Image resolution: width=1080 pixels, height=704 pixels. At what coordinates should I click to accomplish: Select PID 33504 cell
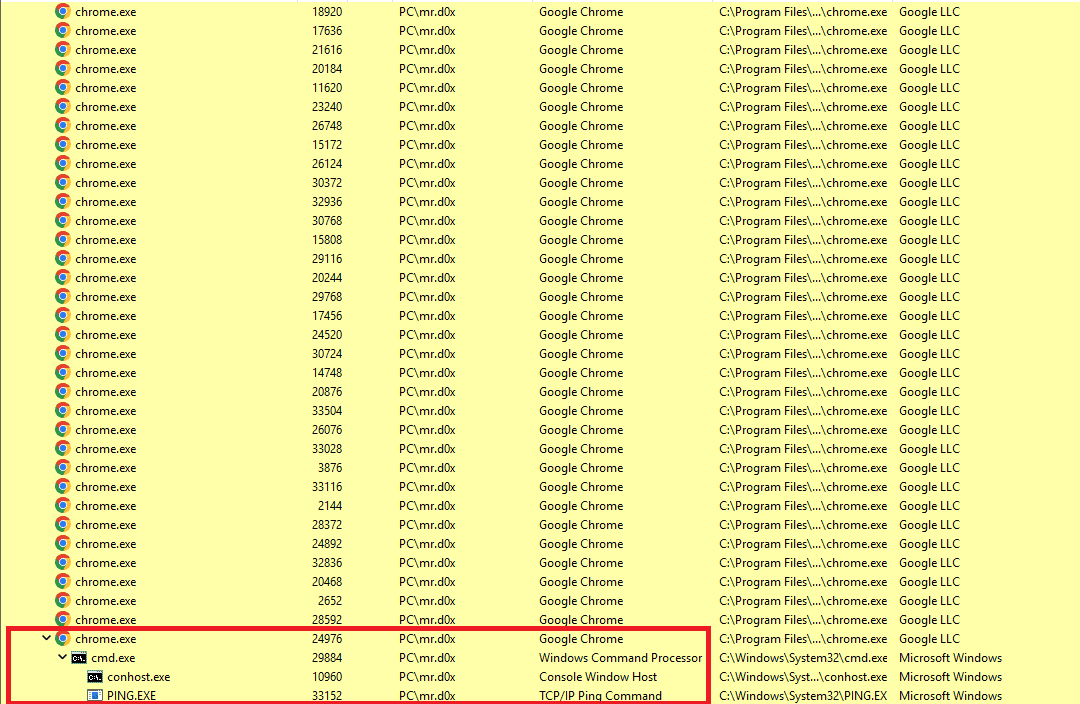pyautogui.click(x=326, y=411)
